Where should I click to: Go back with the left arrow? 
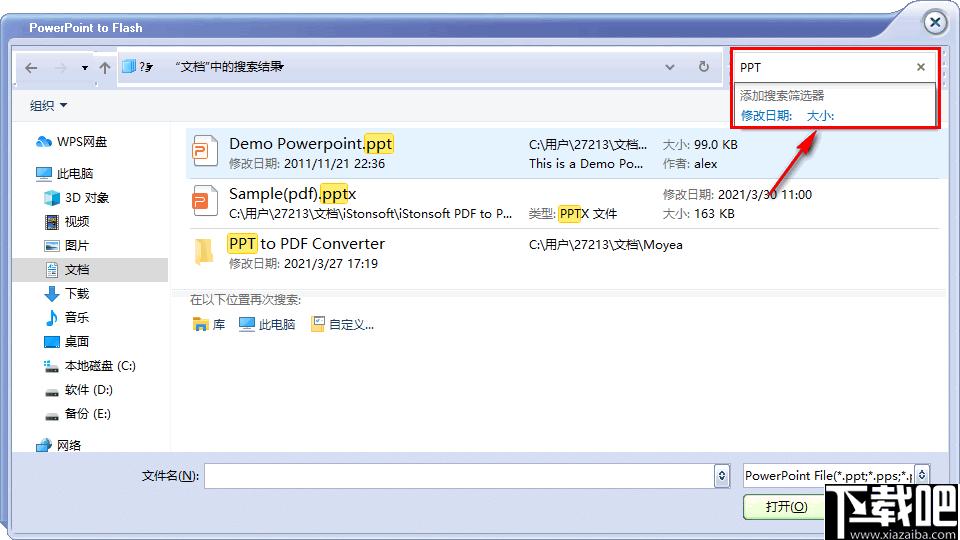[31, 68]
